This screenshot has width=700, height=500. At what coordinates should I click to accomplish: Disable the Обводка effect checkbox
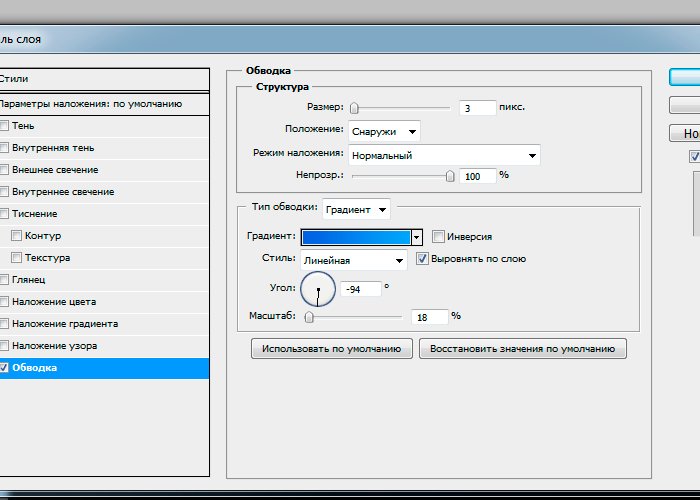tap(5, 368)
